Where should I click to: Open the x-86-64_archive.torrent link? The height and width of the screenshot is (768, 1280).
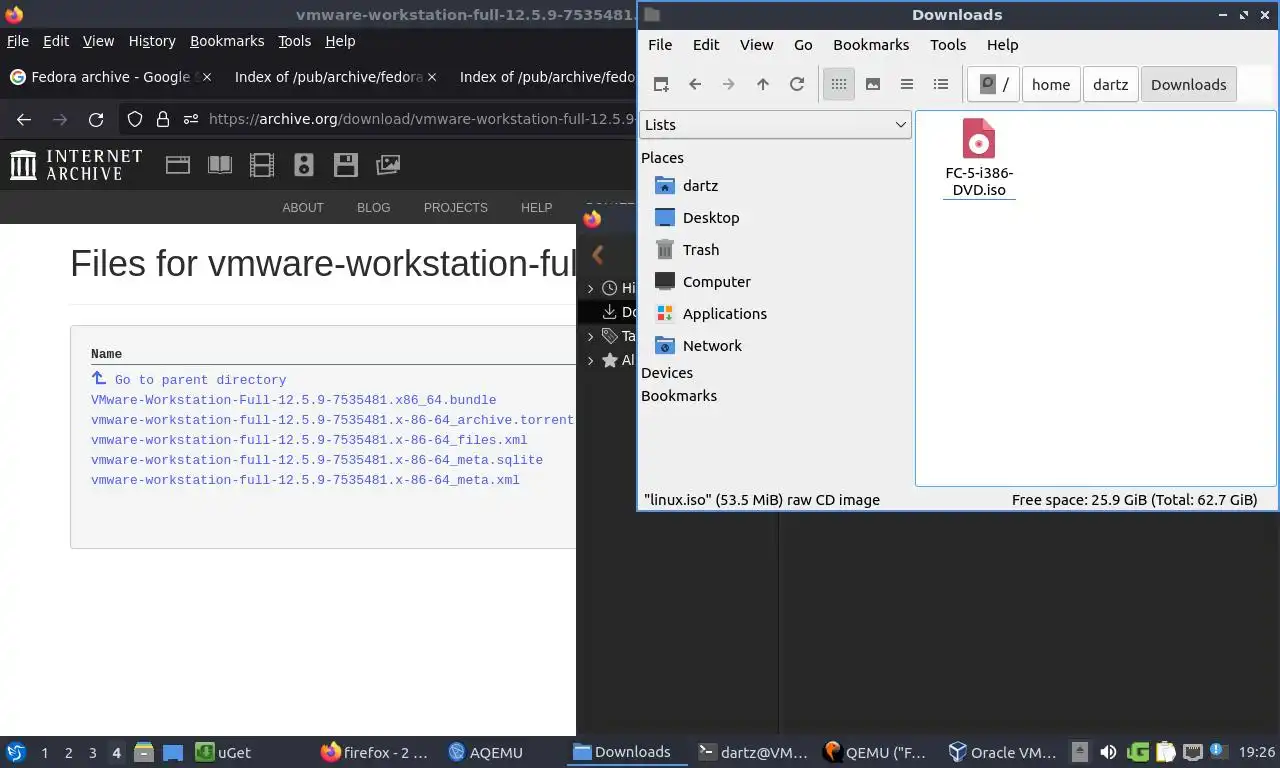pos(332,420)
